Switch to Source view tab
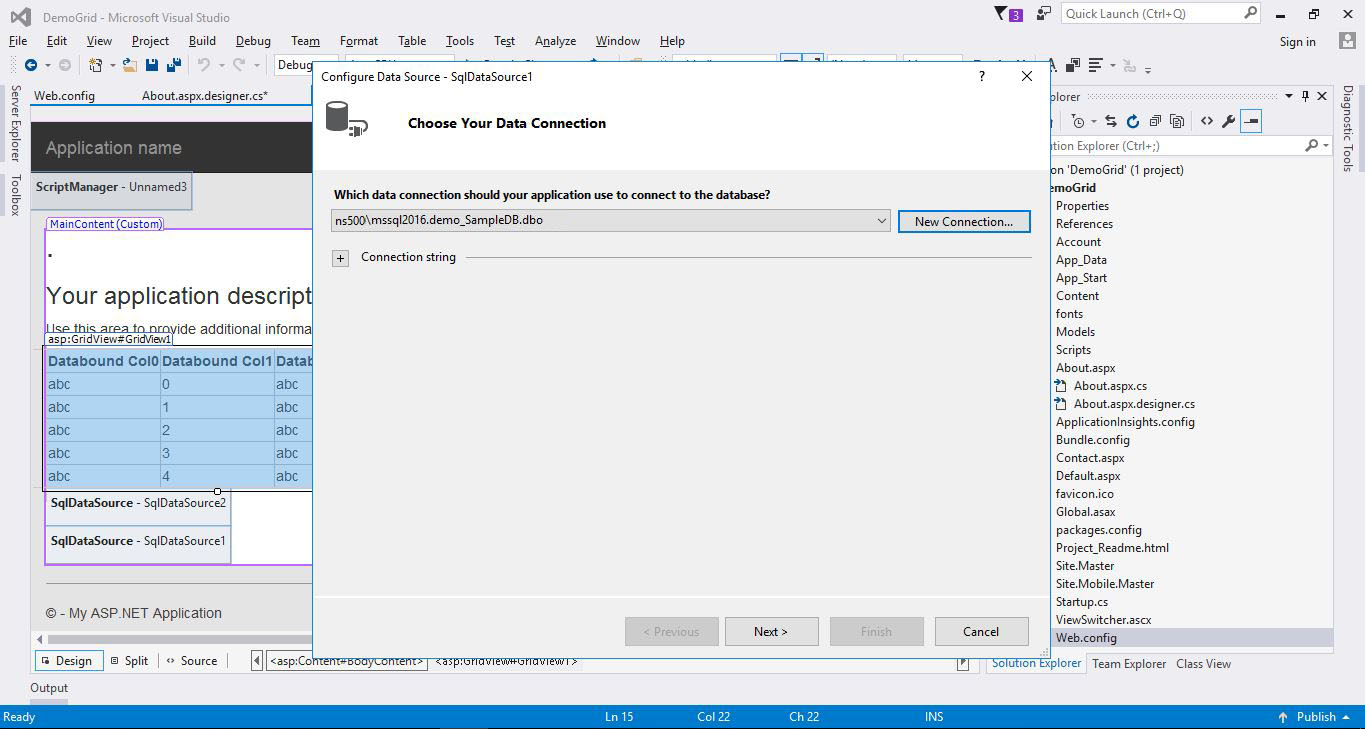Image resolution: width=1365 pixels, height=729 pixels. [x=192, y=661]
